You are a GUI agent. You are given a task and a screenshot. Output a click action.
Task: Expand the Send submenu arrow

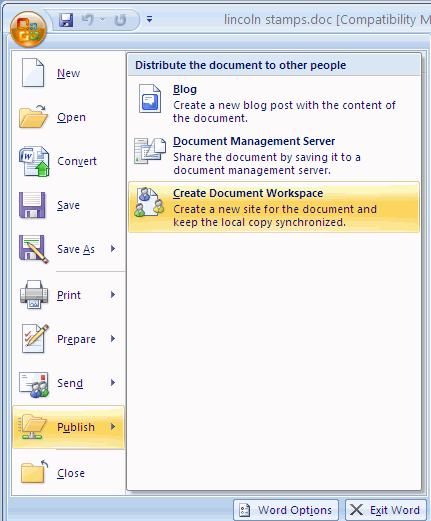click(113, 383)
